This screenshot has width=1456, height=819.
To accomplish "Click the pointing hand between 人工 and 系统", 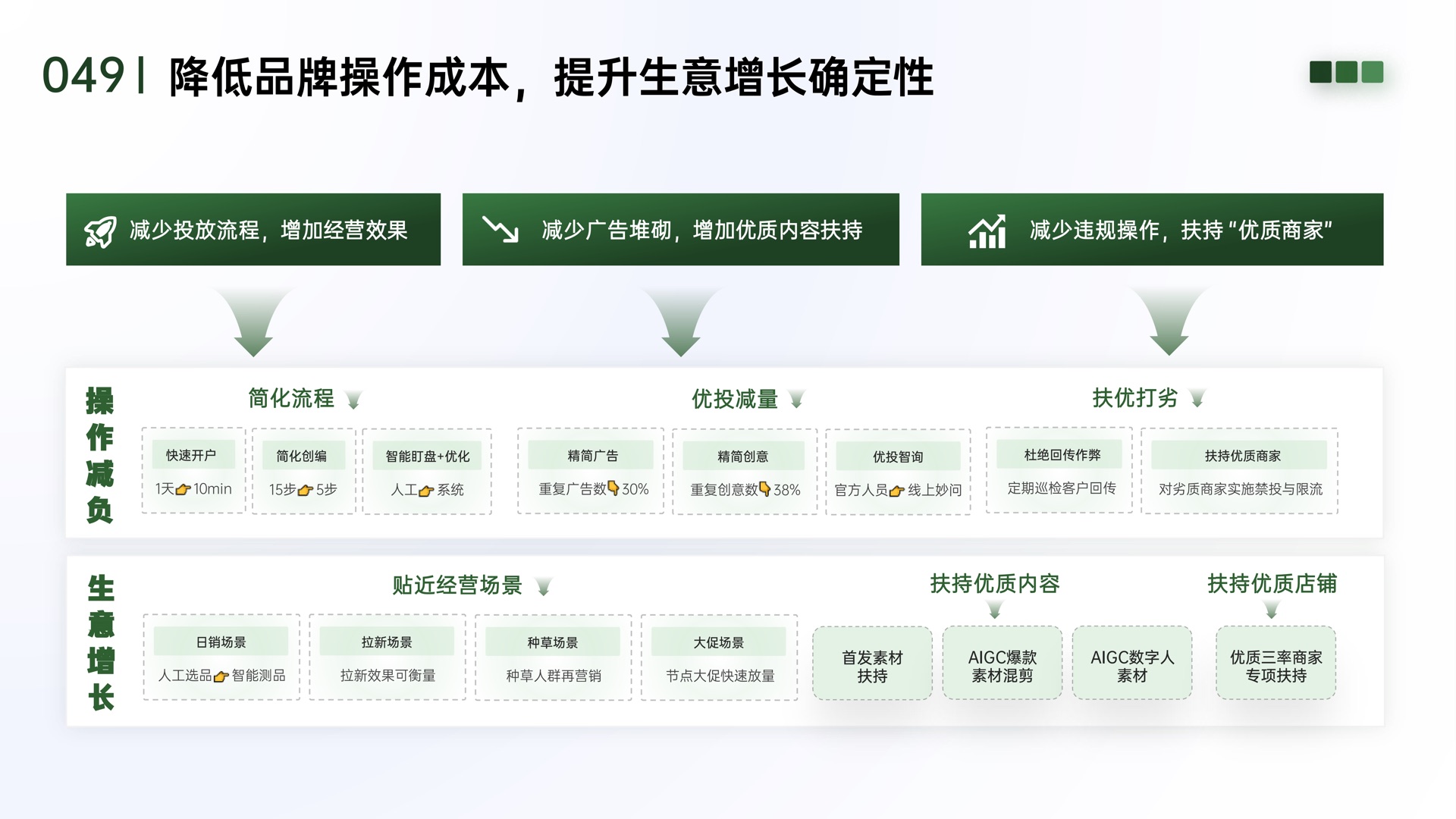I will tap(427, 491).
